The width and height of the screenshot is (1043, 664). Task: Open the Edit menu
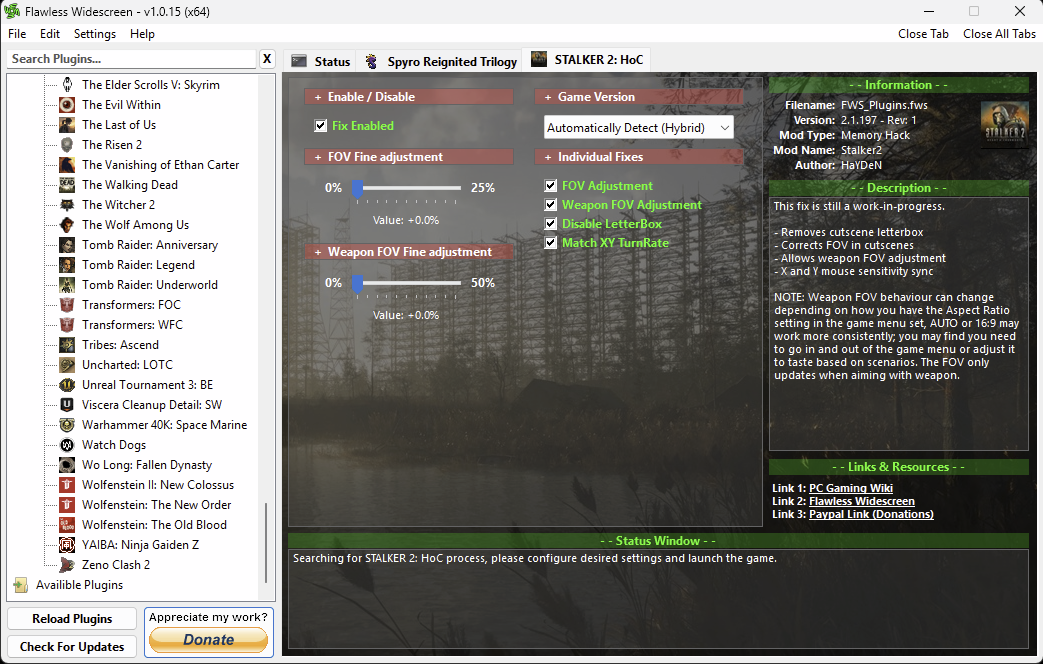pos(50,34)
